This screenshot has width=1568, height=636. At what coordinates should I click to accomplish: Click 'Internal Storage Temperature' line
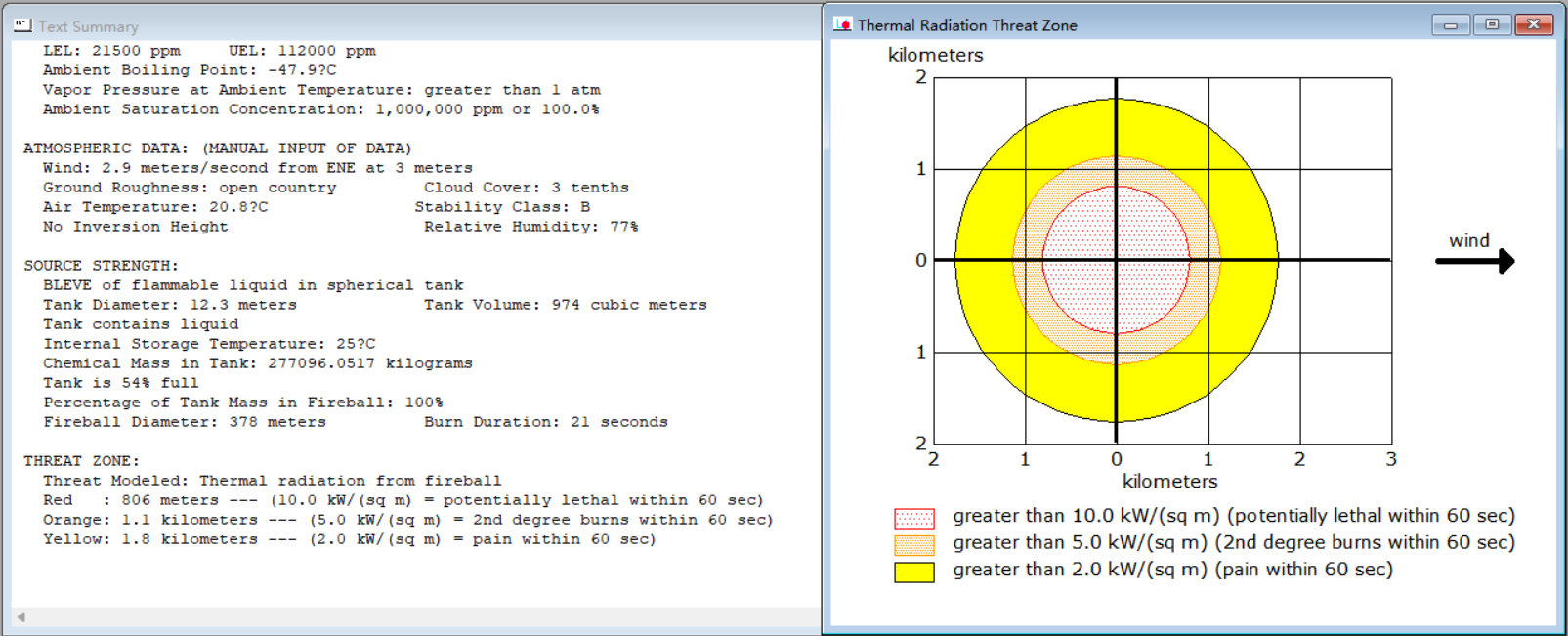coord(209,344)
